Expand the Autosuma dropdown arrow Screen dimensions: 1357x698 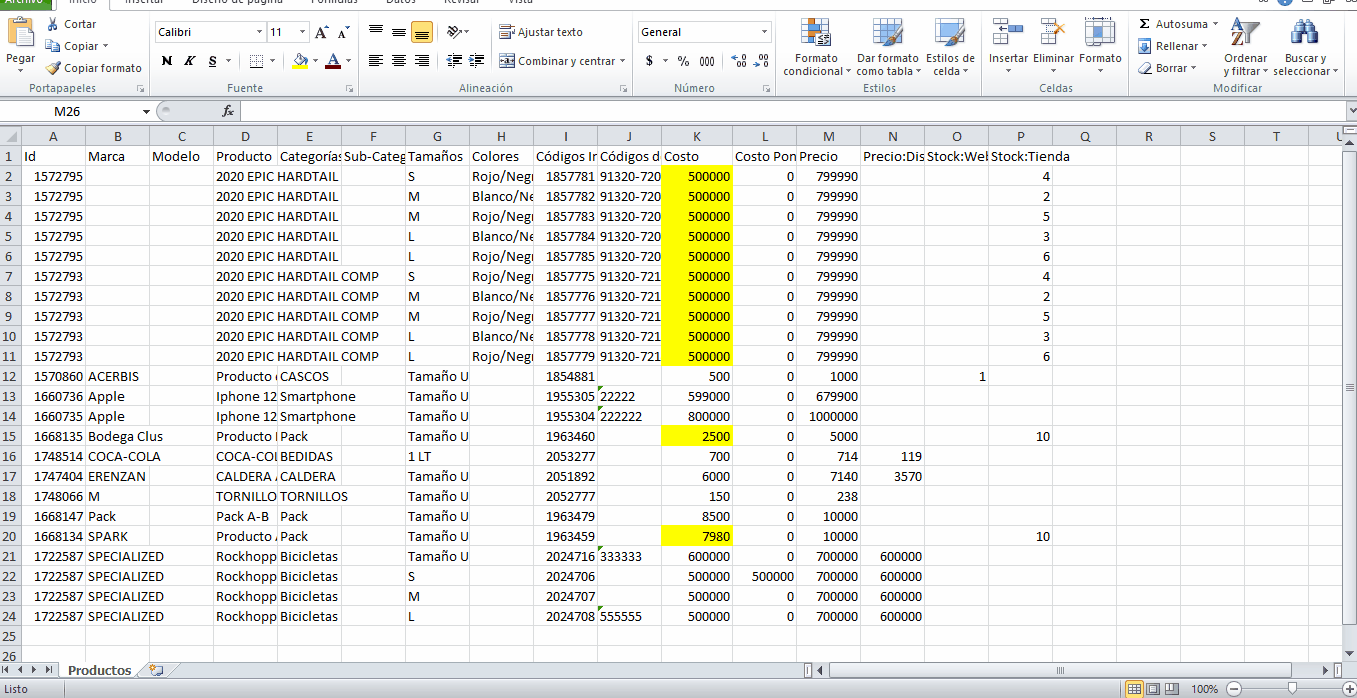1215,24
